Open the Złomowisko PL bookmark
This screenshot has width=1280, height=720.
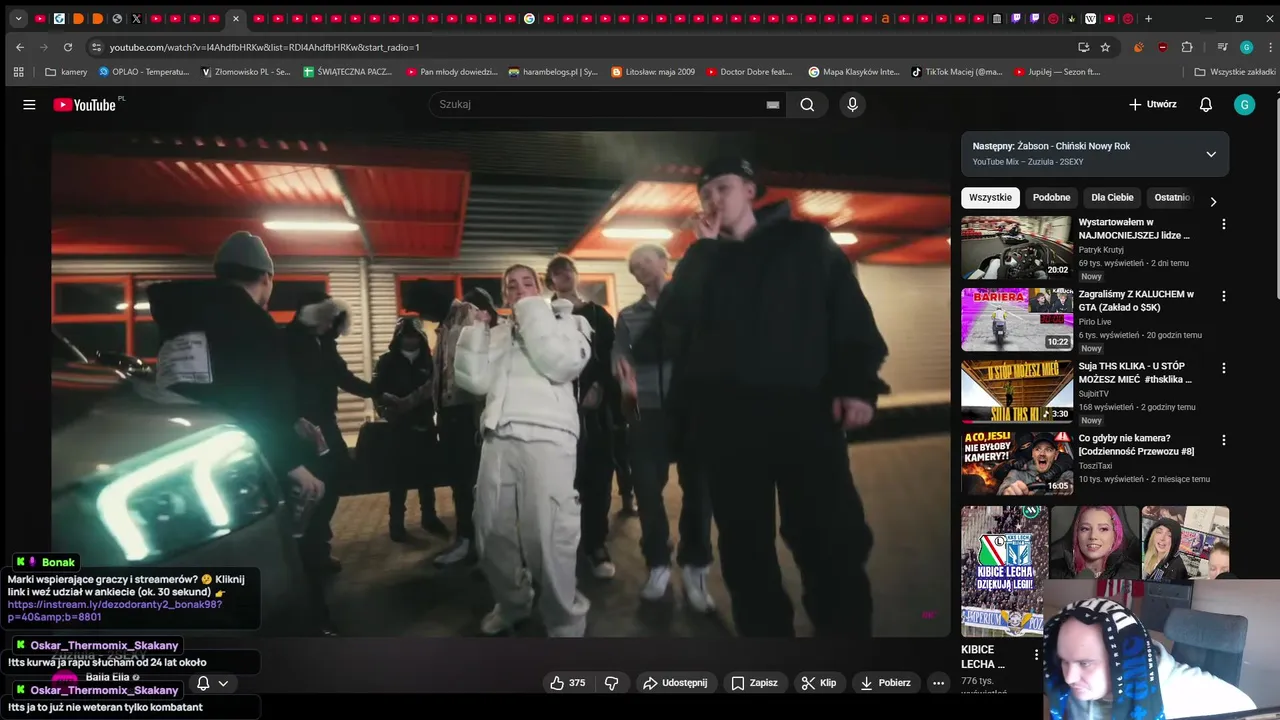point(246,72)
